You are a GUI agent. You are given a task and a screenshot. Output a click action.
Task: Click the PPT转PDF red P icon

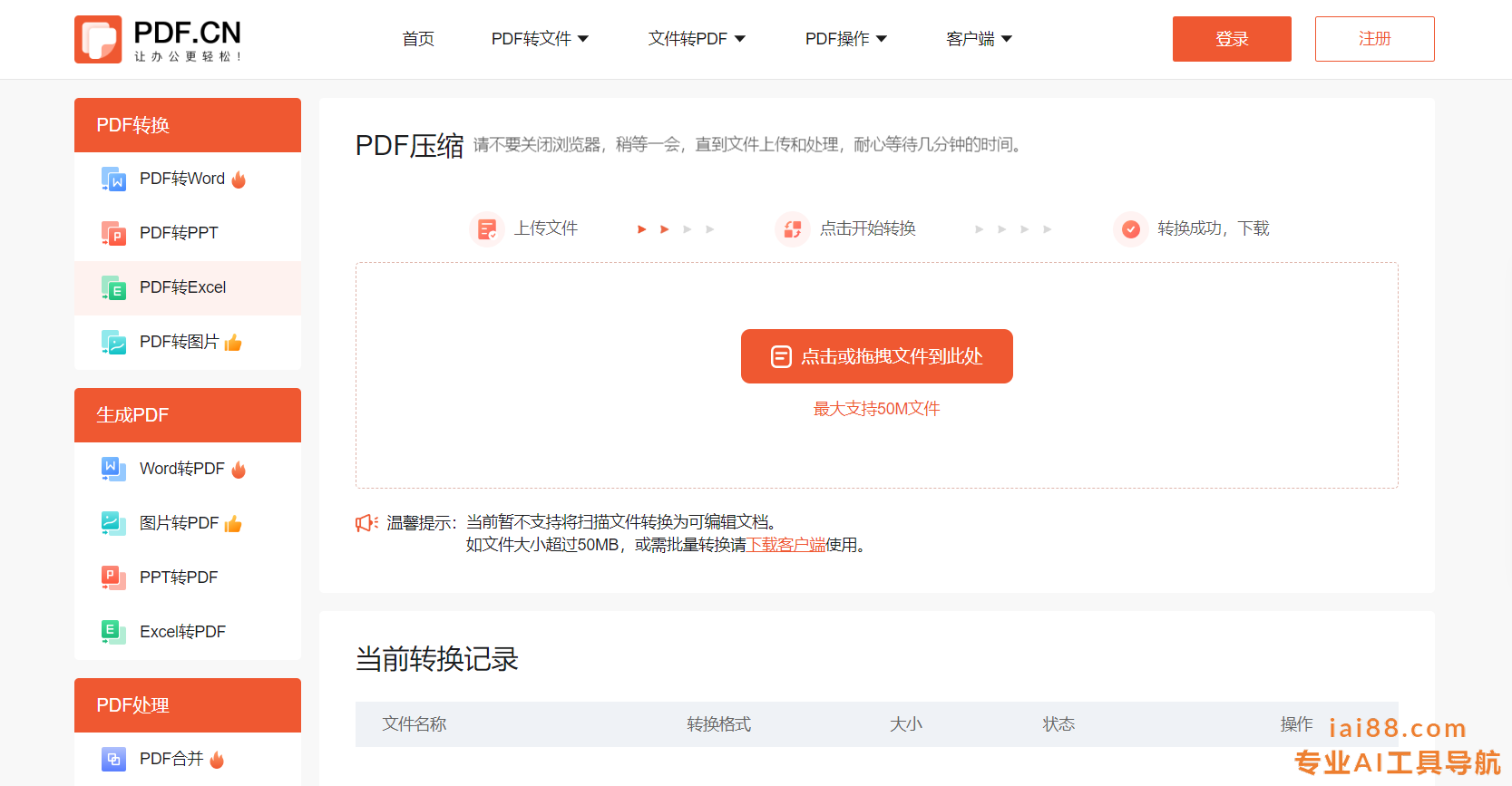click(x=113, y=578)
